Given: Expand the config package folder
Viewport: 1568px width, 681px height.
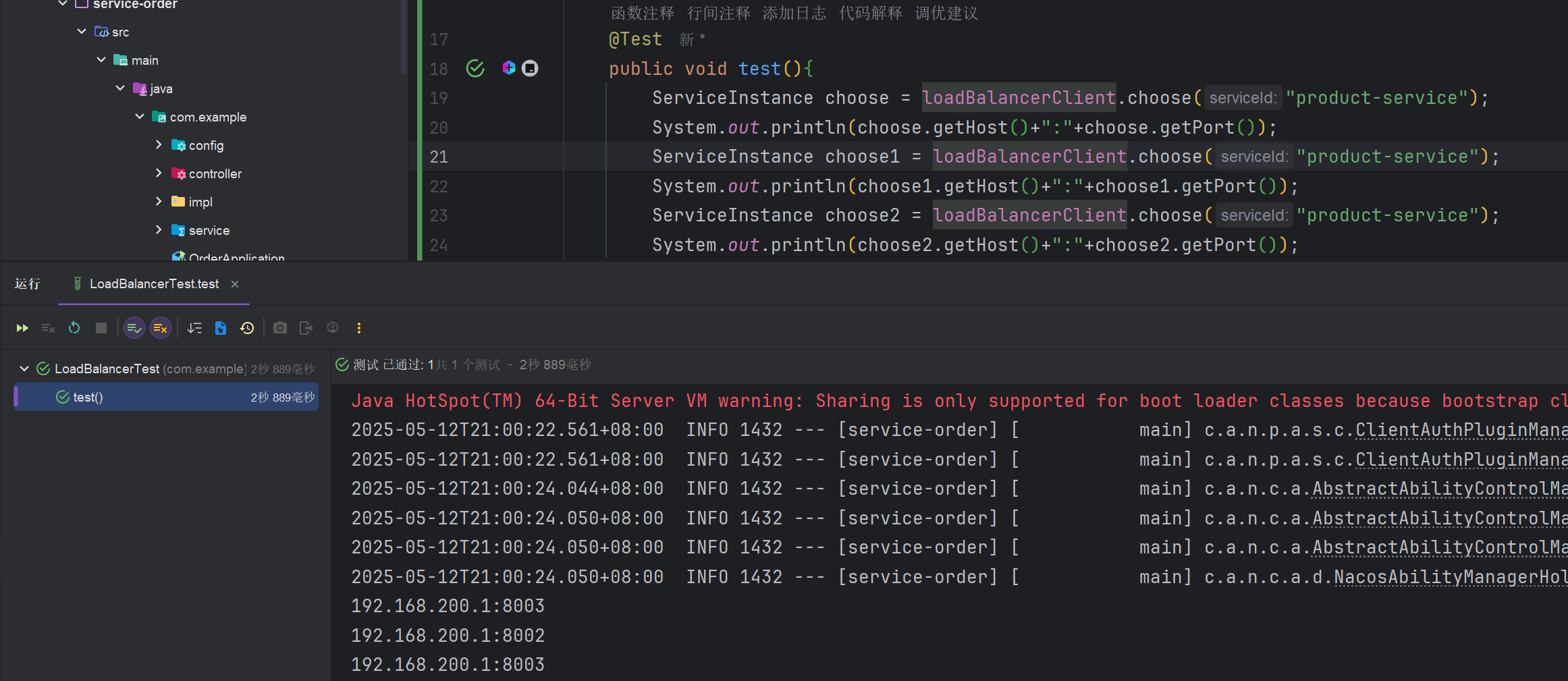Looking at the screenshot, I should [x=159, y=145].
